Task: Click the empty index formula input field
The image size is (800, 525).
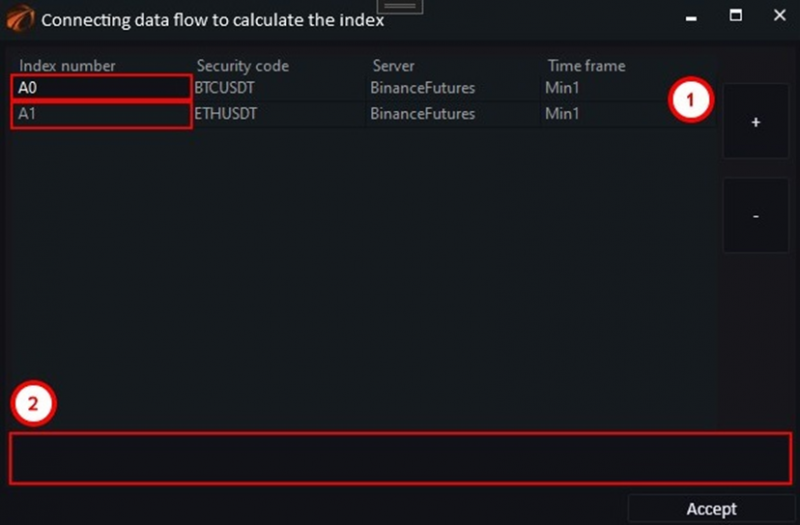Action: tap(401, 458)
